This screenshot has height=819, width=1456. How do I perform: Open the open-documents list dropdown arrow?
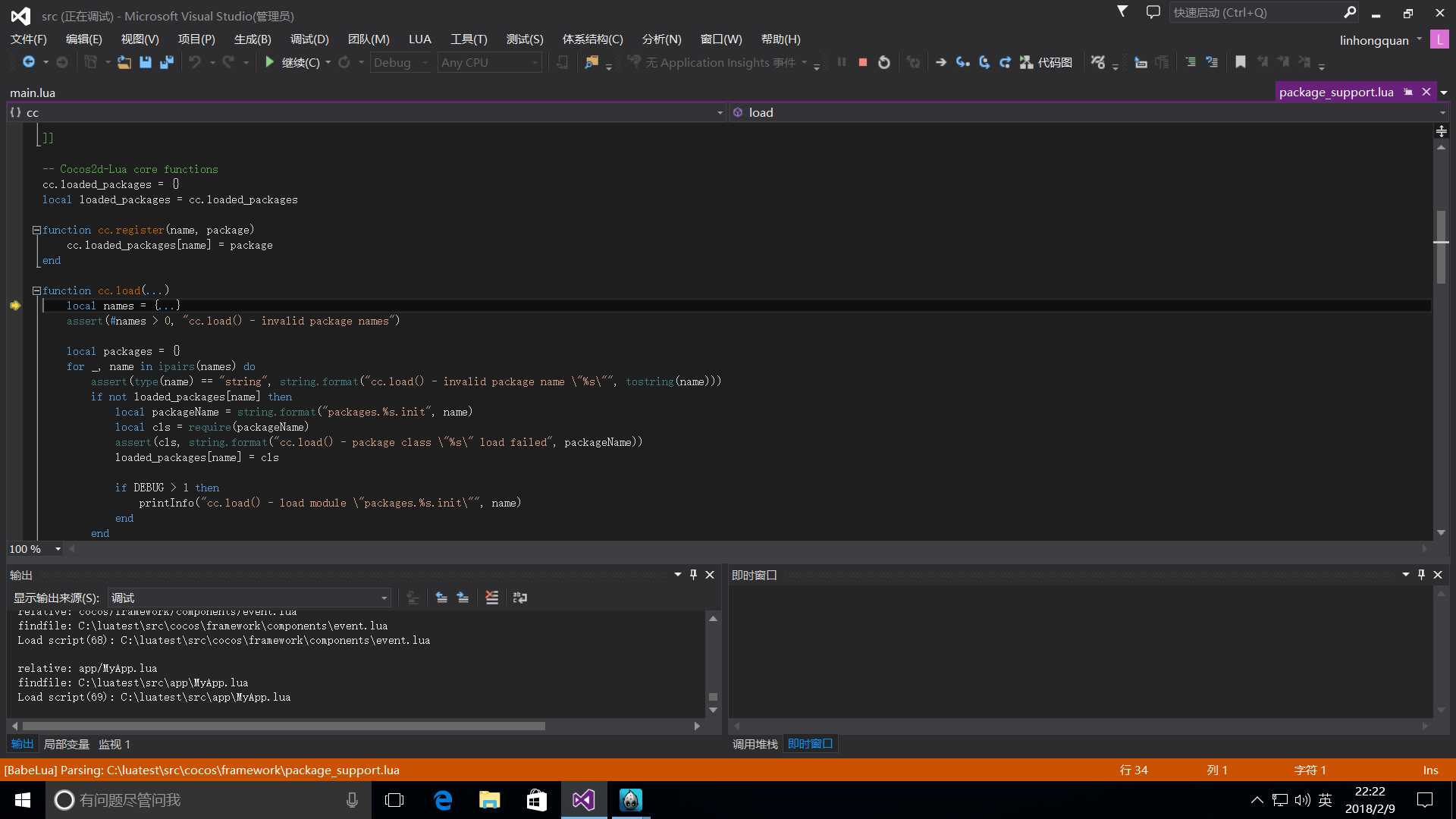(1444, 93)
